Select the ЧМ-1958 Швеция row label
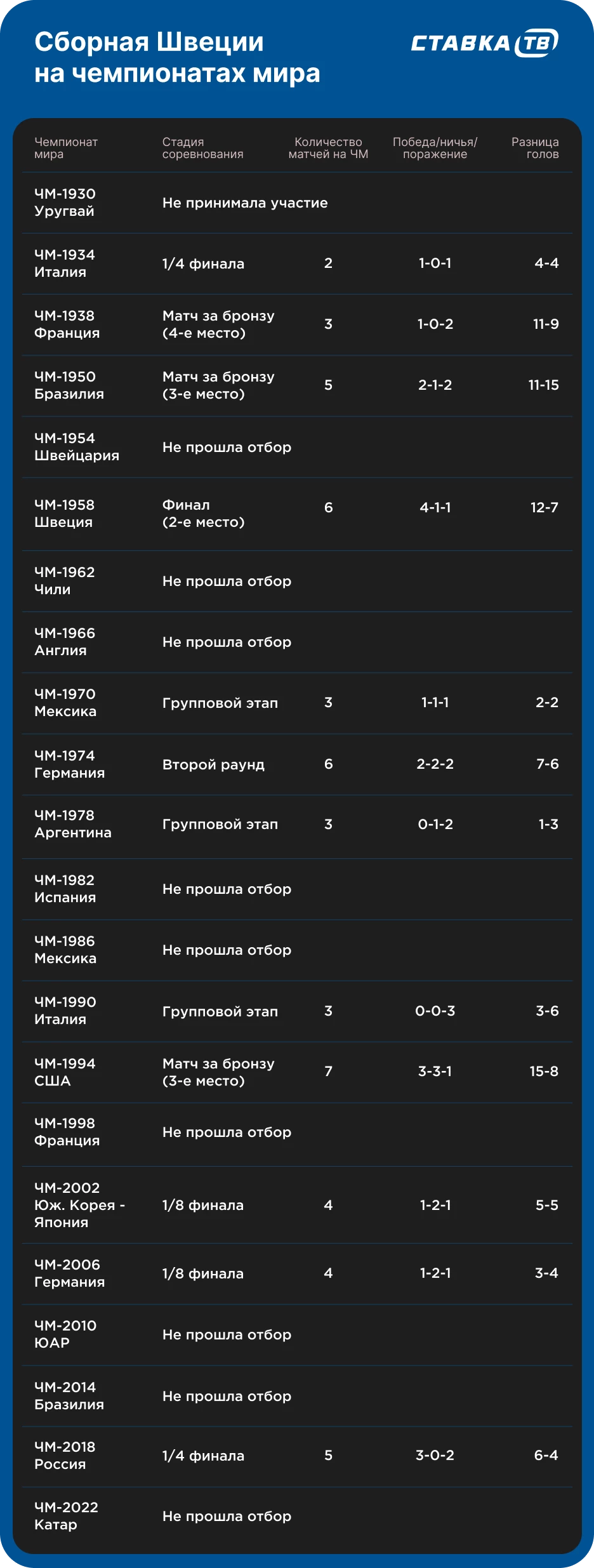 [x=64, y=514]
